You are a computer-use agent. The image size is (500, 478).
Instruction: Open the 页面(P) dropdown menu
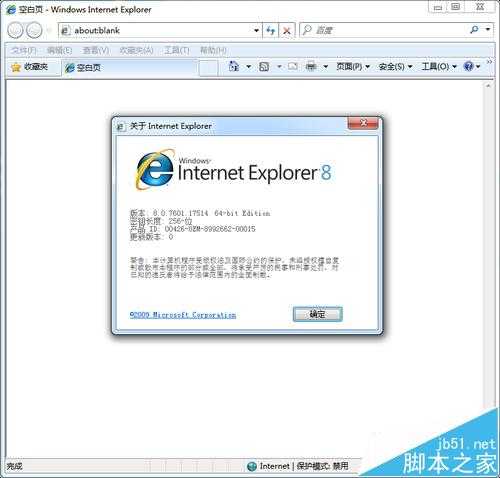pyautogui.click(x=353, y=67)
